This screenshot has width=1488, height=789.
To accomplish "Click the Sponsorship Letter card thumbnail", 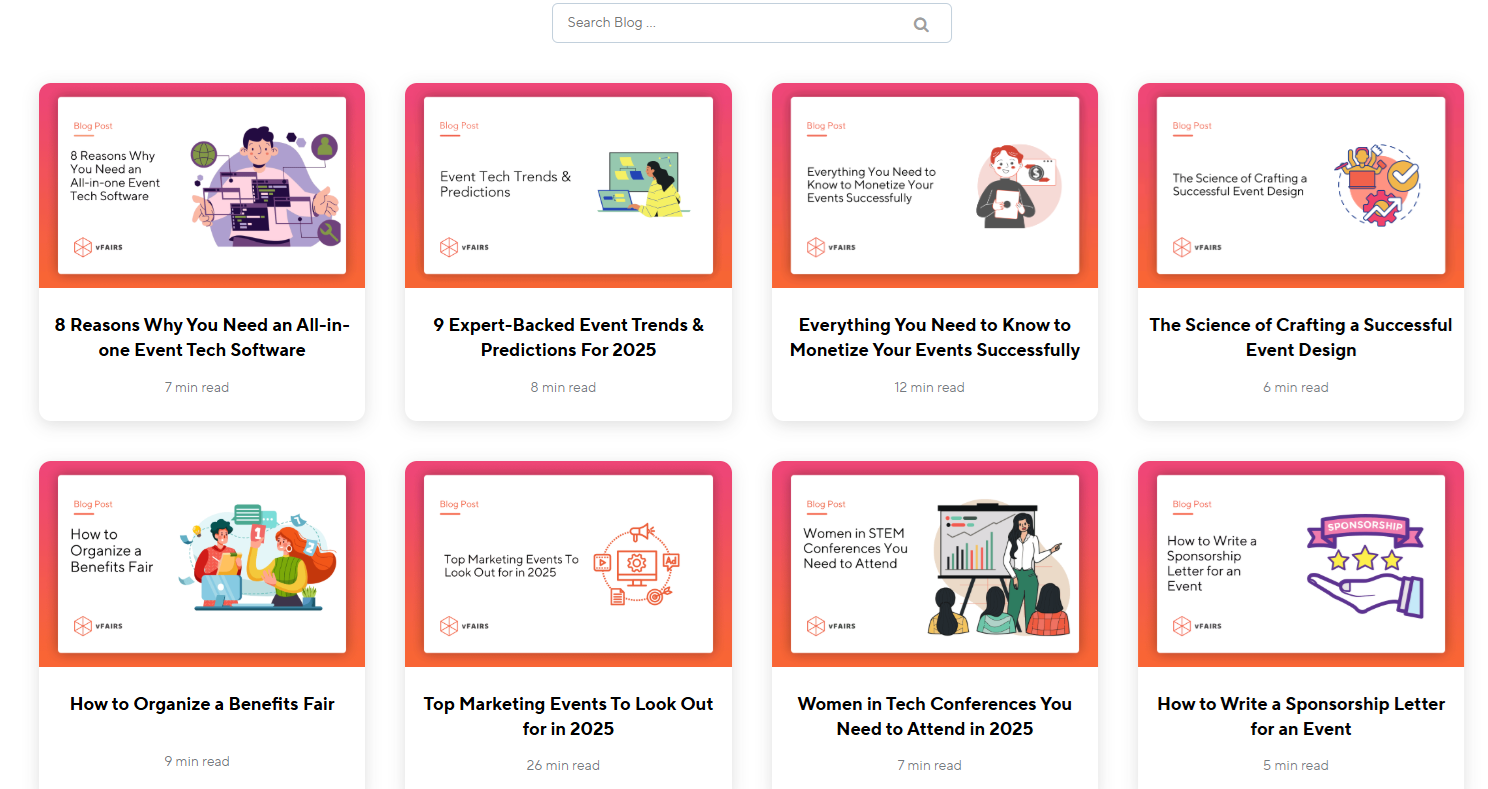I will coord(1300,563).
